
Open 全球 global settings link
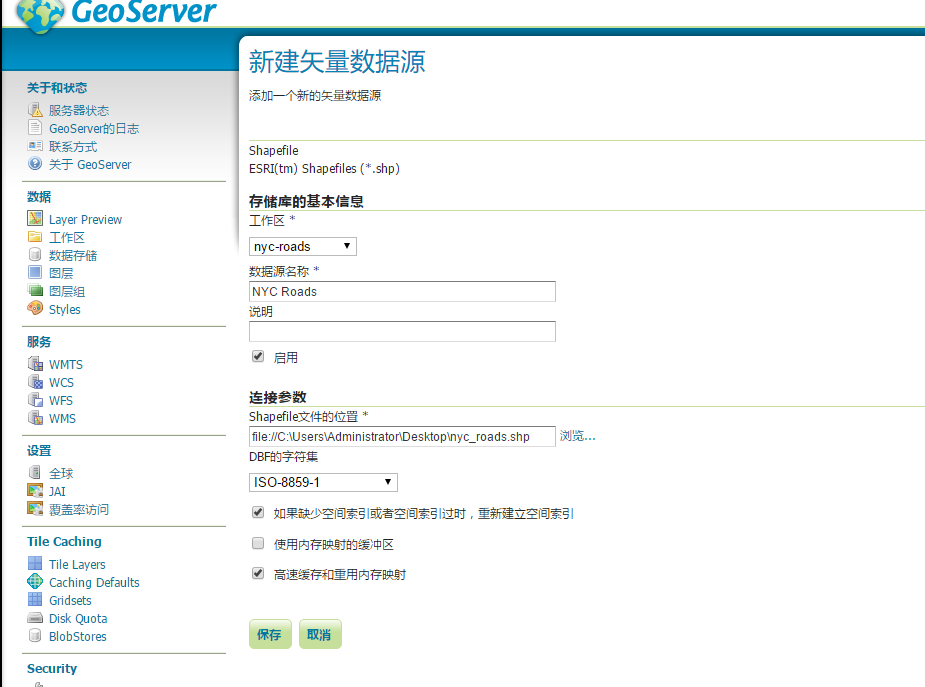(x=61, y=474)
